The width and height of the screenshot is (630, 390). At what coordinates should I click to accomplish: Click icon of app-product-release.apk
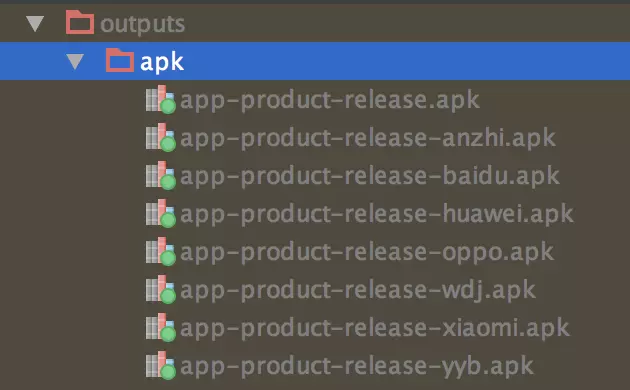tap(161, 99)
